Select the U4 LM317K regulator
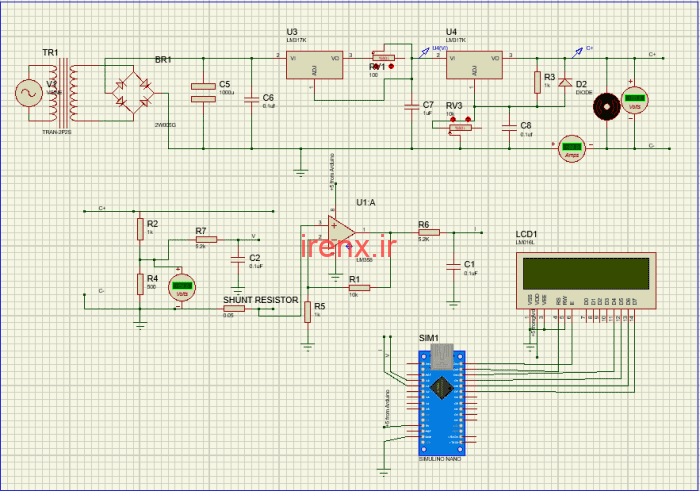Screen dimensions: 700x491 click(x=473, y=66)
